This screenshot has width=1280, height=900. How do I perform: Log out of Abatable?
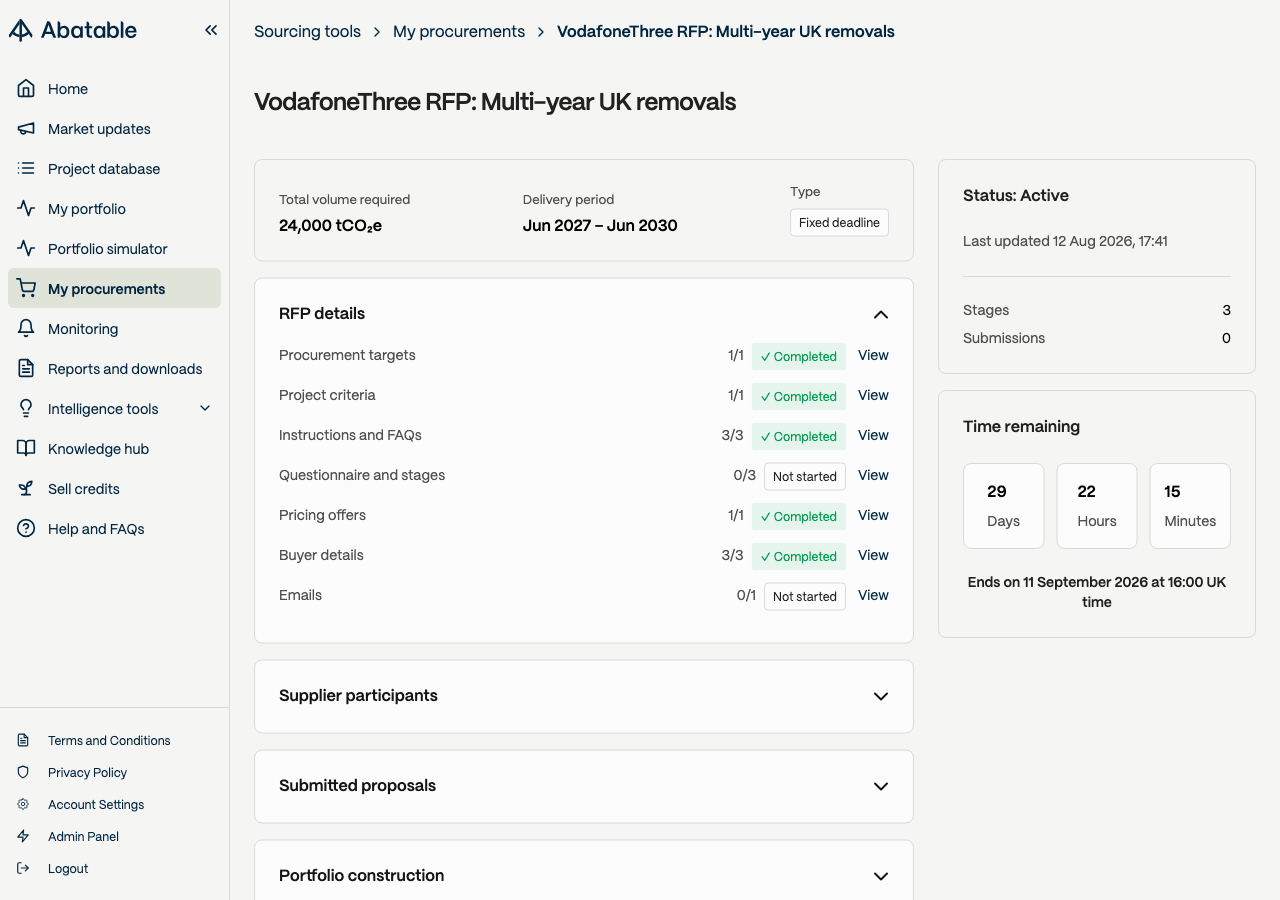click(68, 869)
